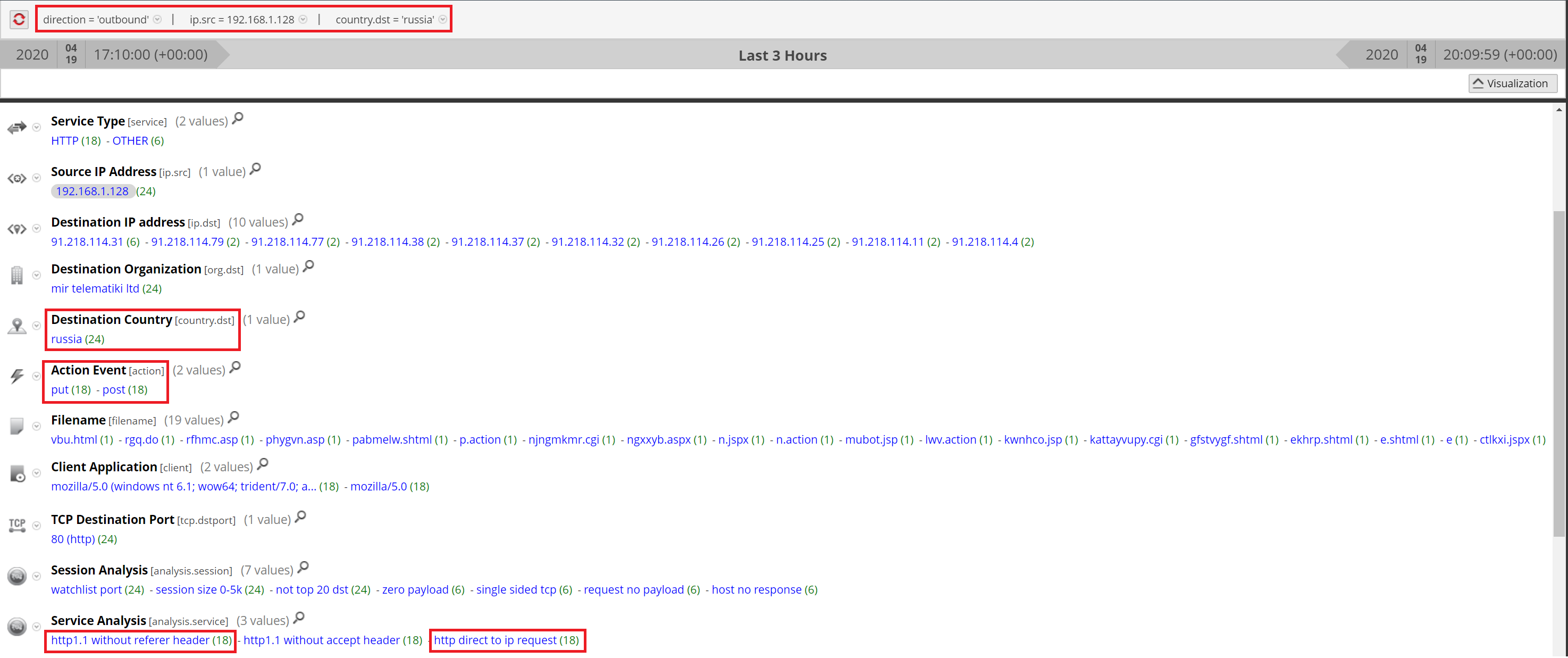1568x658 pixels.
Task: Click the Client Application document icon
Action: 17,473
